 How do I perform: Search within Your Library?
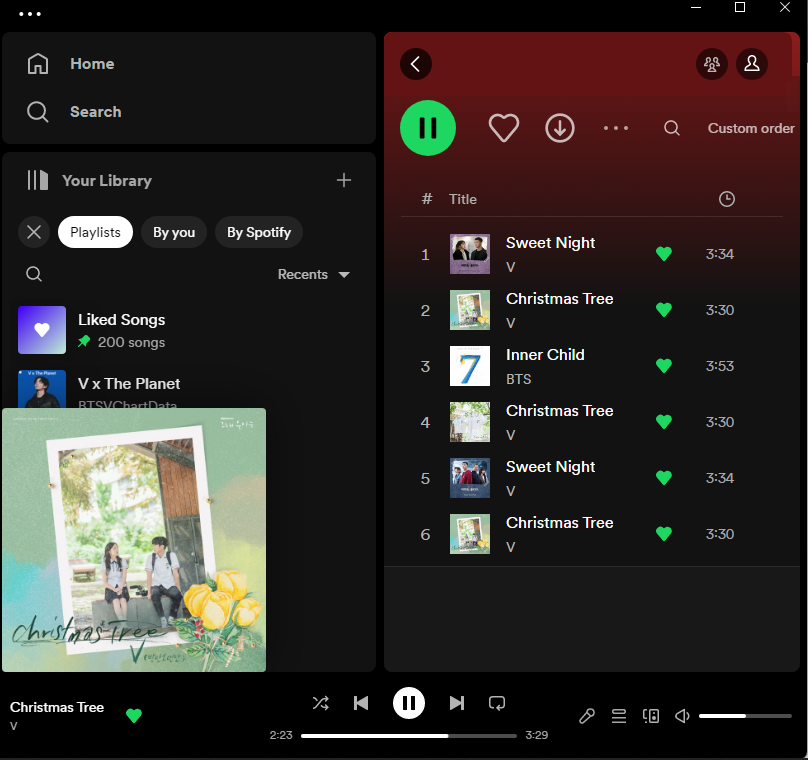34,274
